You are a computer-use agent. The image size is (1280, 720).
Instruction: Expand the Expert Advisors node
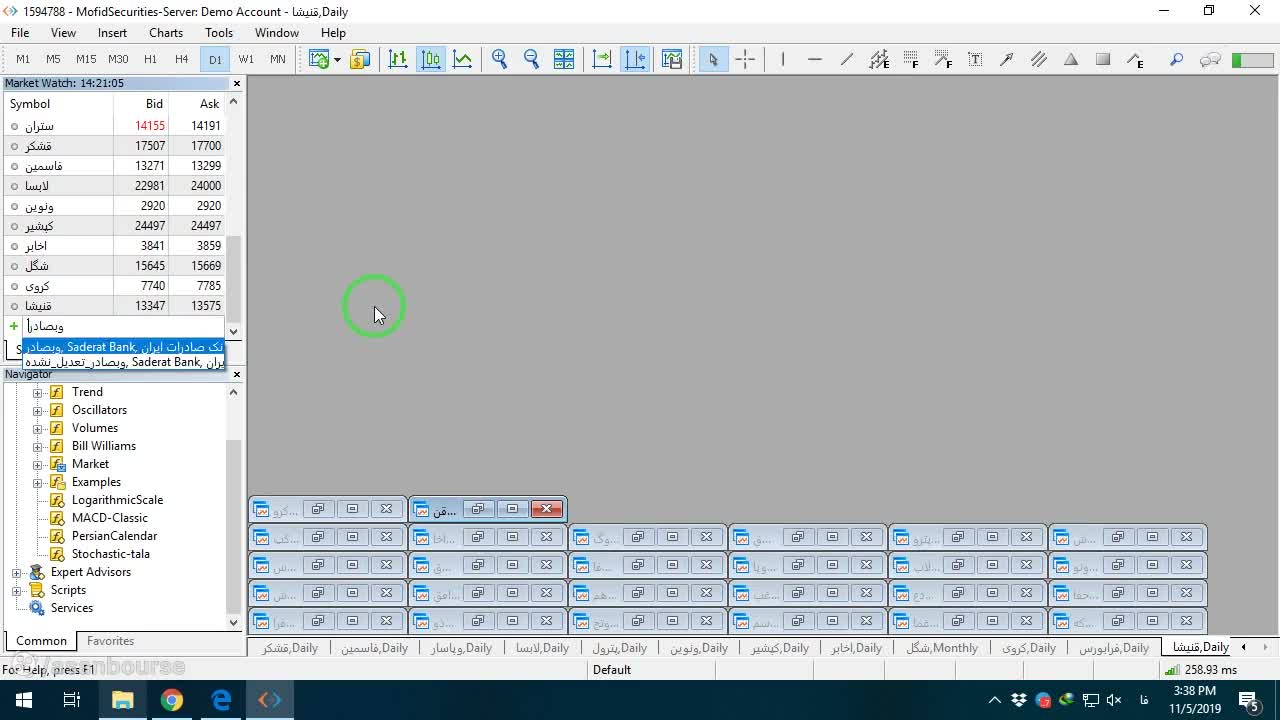[17, 572]
